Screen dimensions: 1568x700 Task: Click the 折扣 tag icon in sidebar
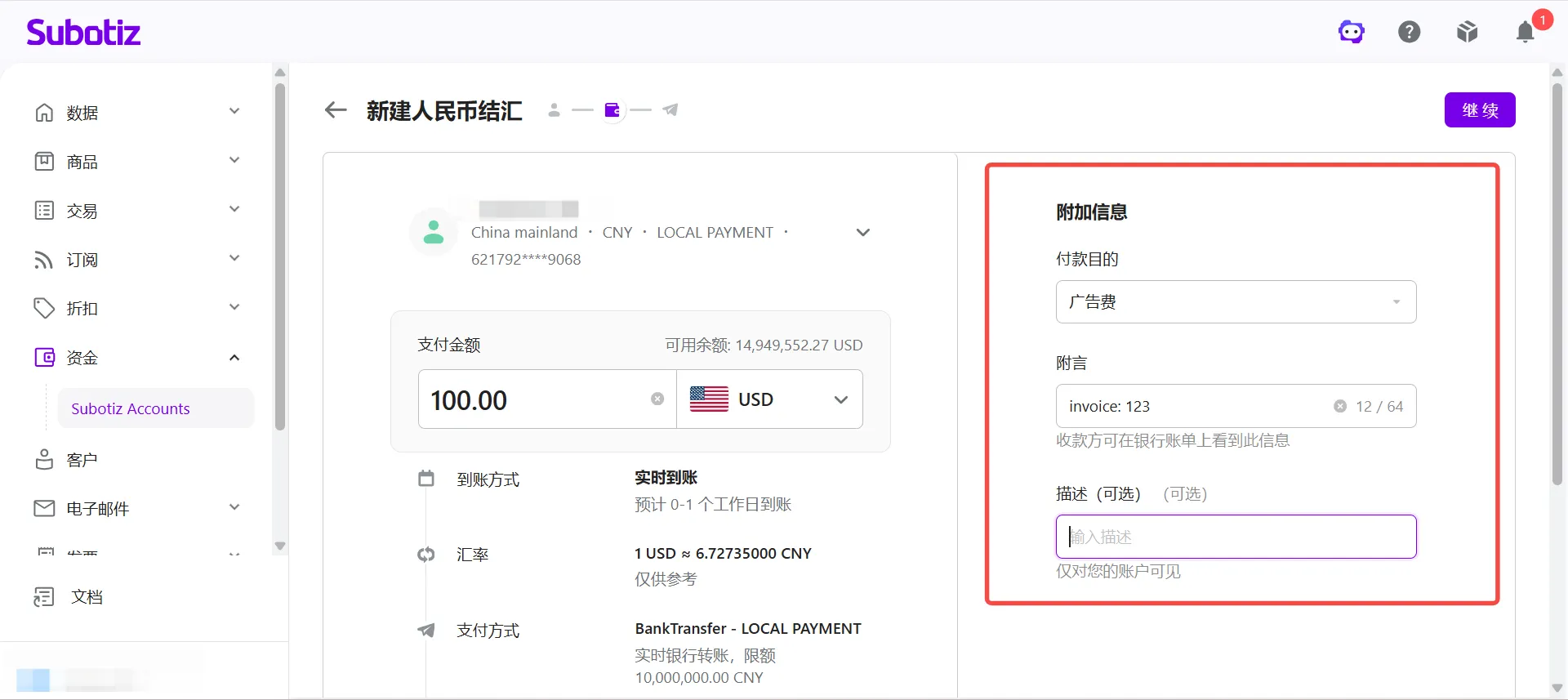pyautogui.click(x=44, y=308)
